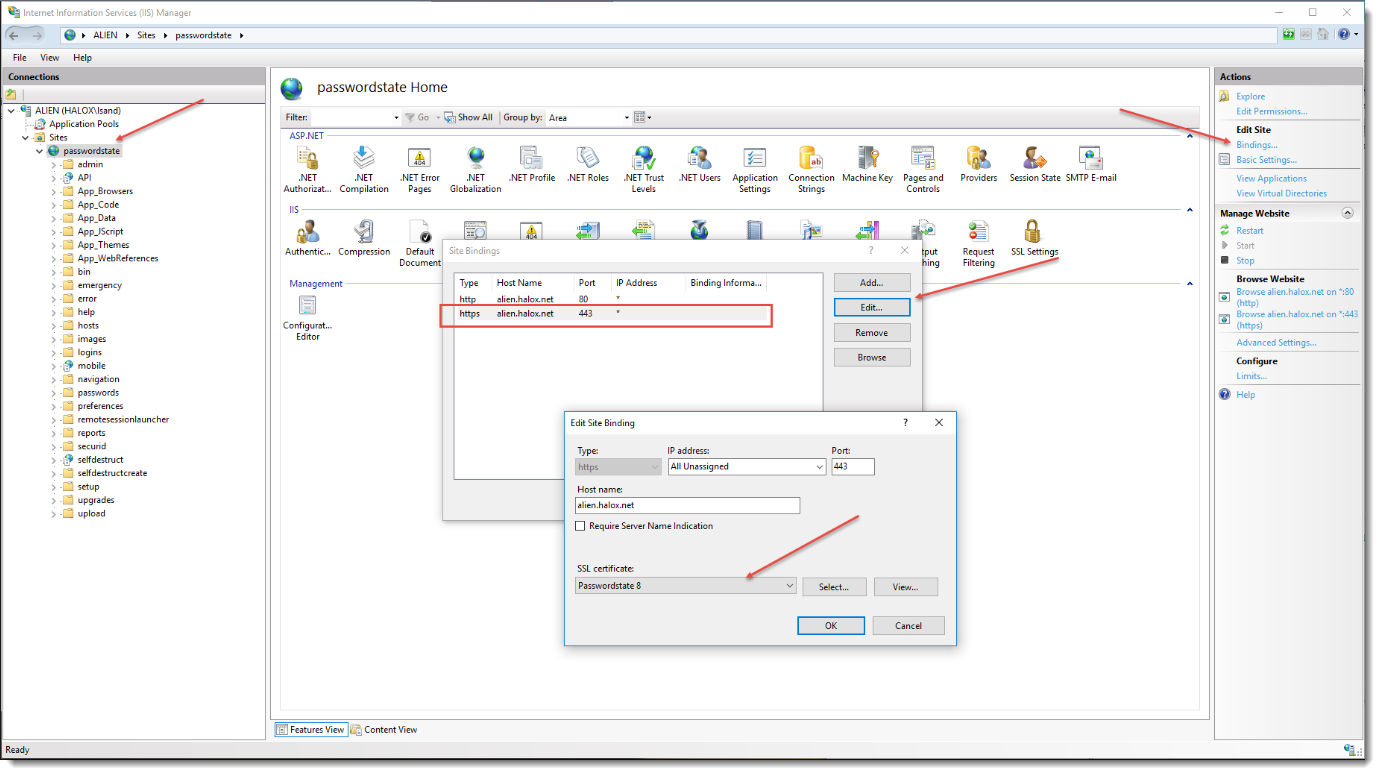The image size is (1380, 775).
Task: Enable Require Server Name Indication
Action: (581, 526)
